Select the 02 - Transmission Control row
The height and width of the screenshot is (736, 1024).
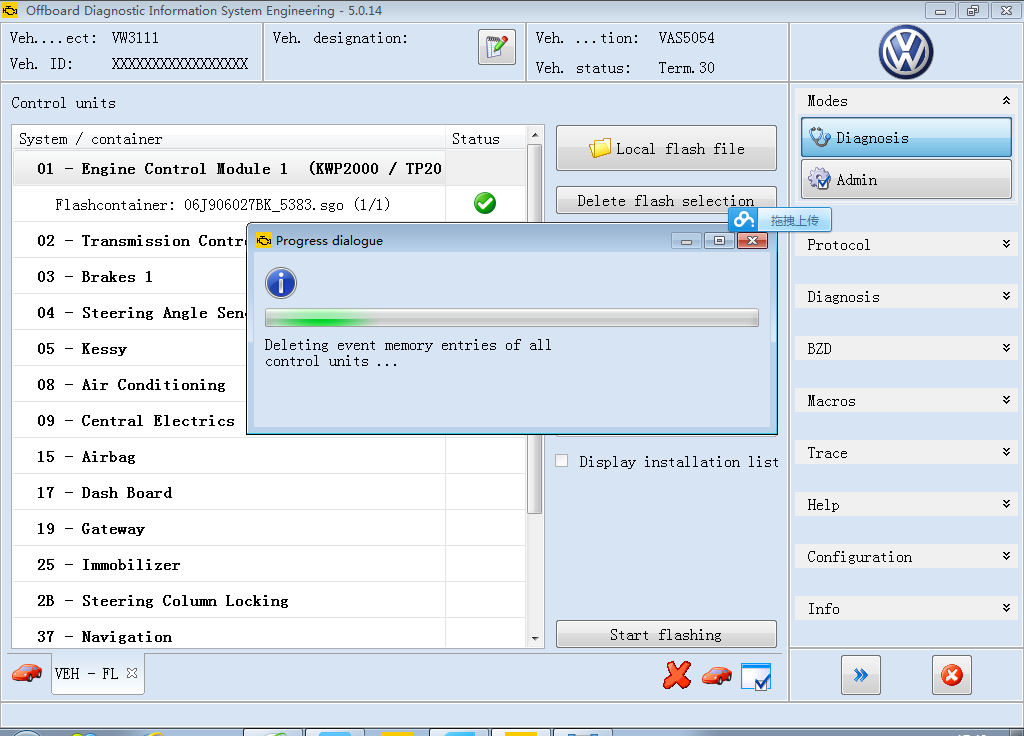tap(129, 240)
